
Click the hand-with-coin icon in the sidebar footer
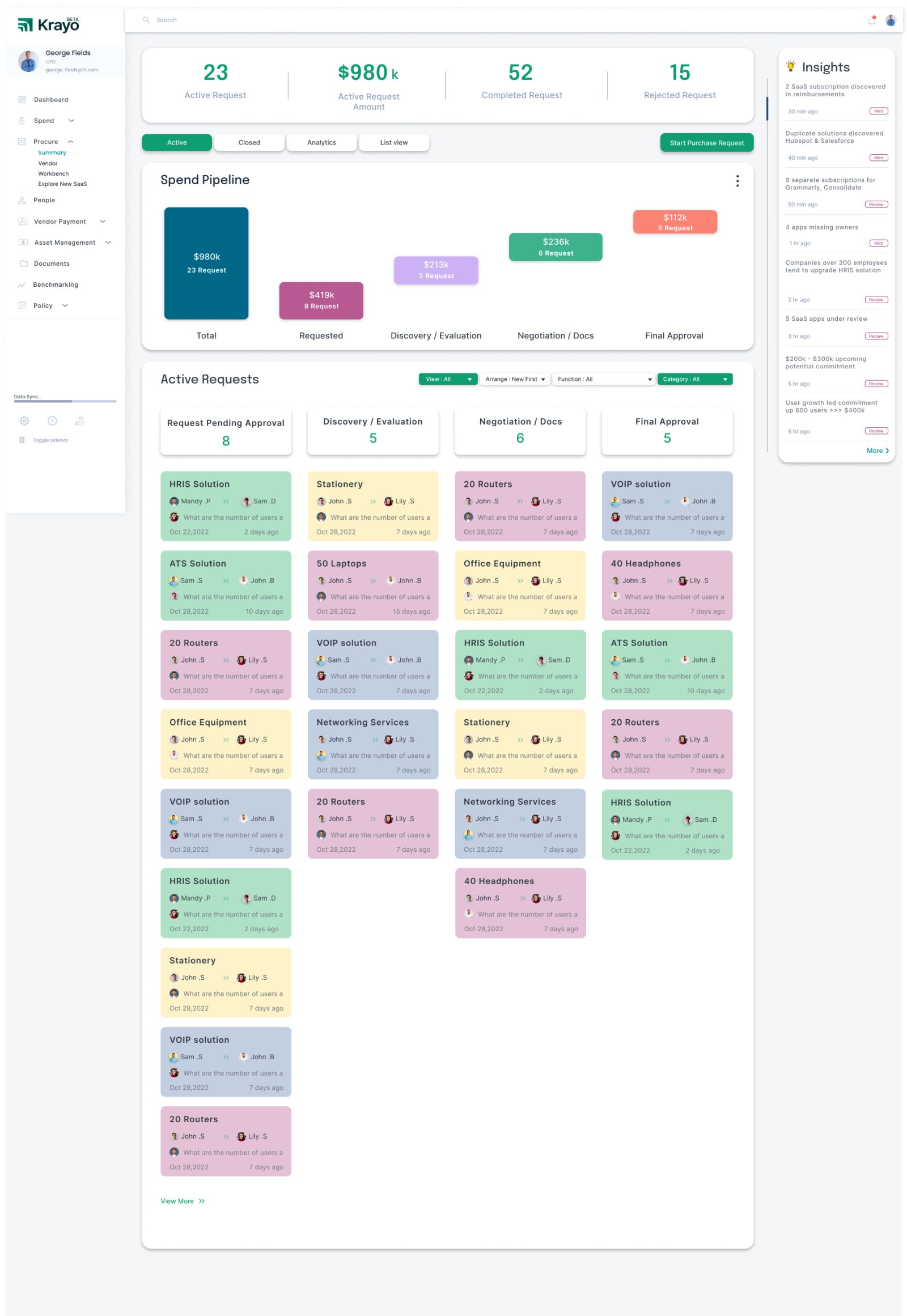tap(80, 421)
